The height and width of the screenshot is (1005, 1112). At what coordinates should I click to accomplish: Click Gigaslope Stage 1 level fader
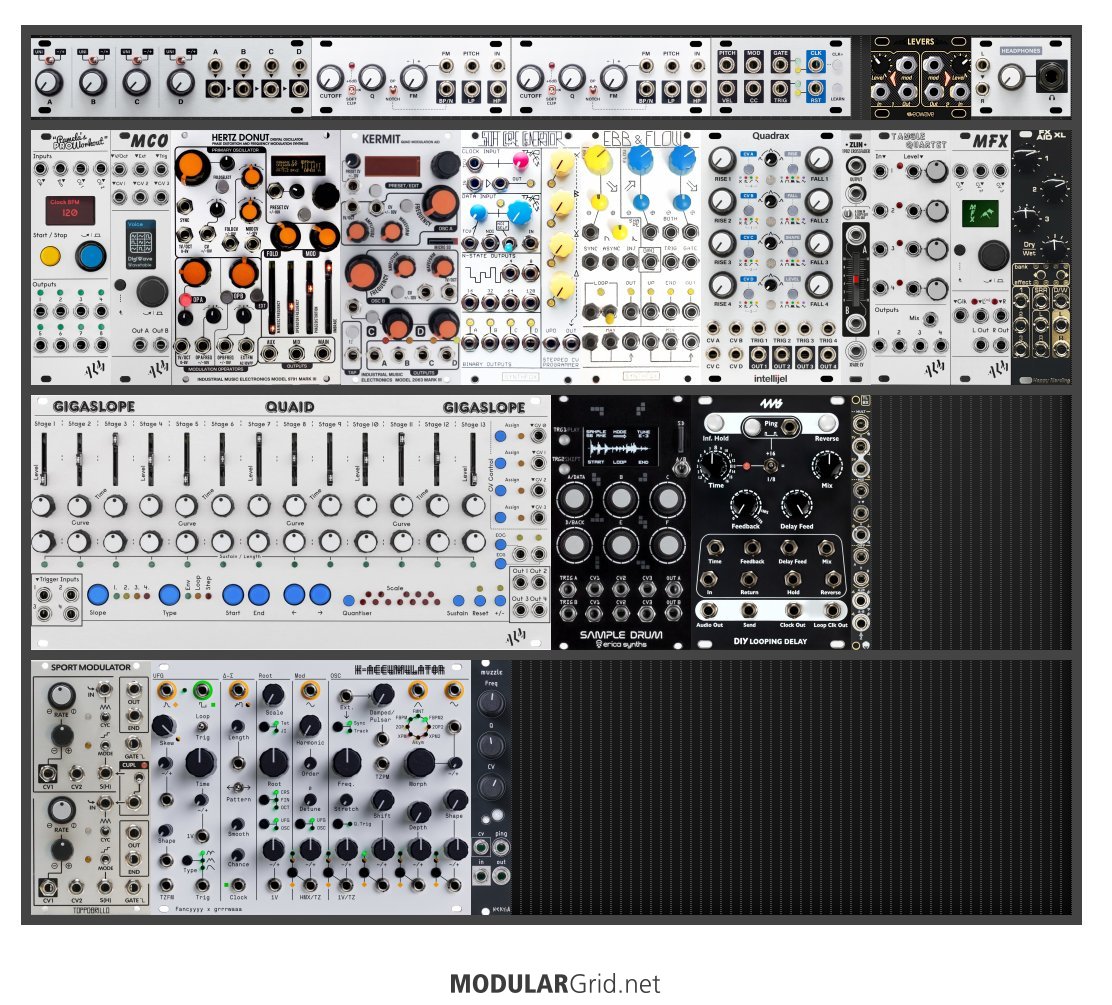[x=43, y=460]
